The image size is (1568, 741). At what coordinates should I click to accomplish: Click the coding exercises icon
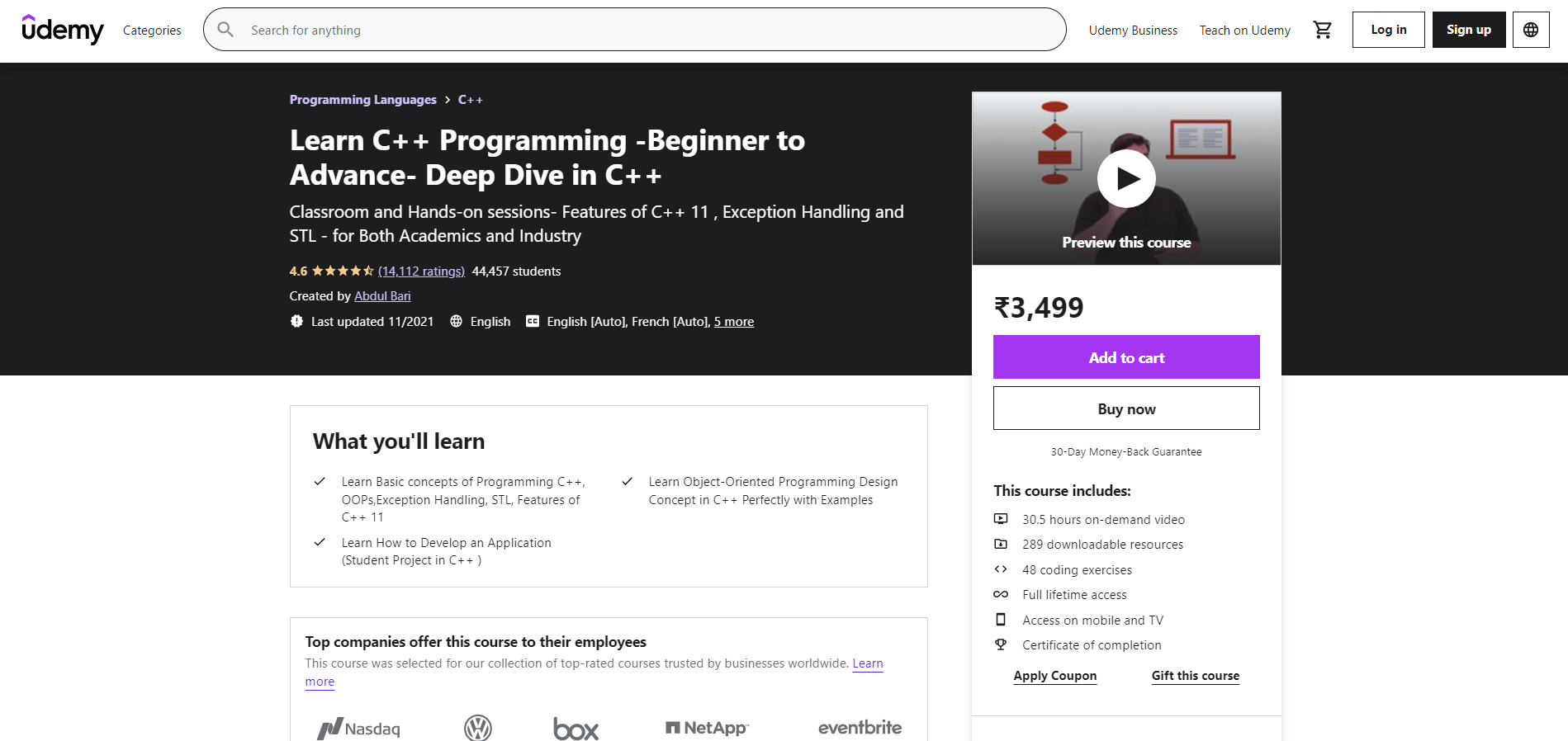click(1001, 569)
